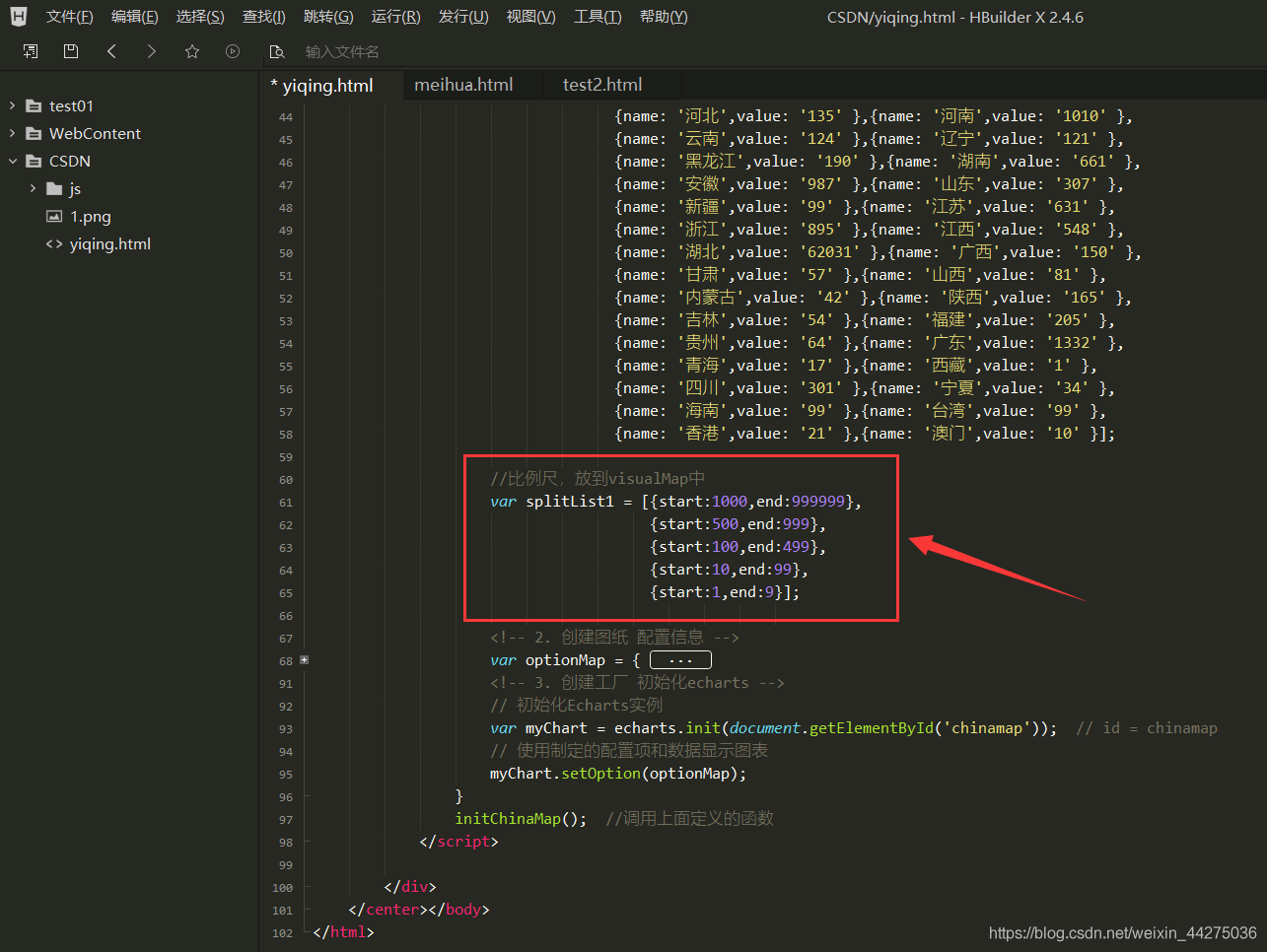Image resolution: width=1267 pixels, height=952 pixels.
Task: Open the 选择(S) menu
Action: 200,17
